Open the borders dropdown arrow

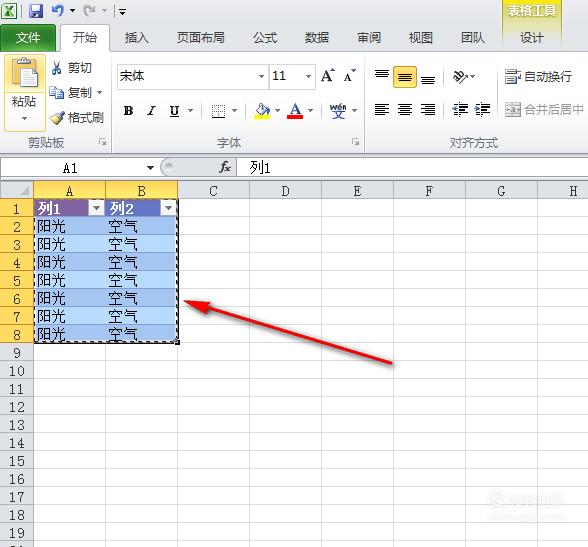point(234,111)
